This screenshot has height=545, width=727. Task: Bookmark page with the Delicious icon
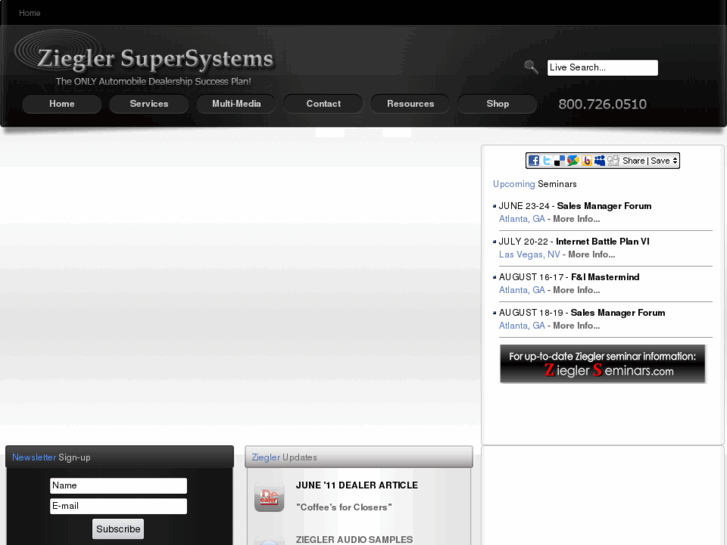[560, 160]
